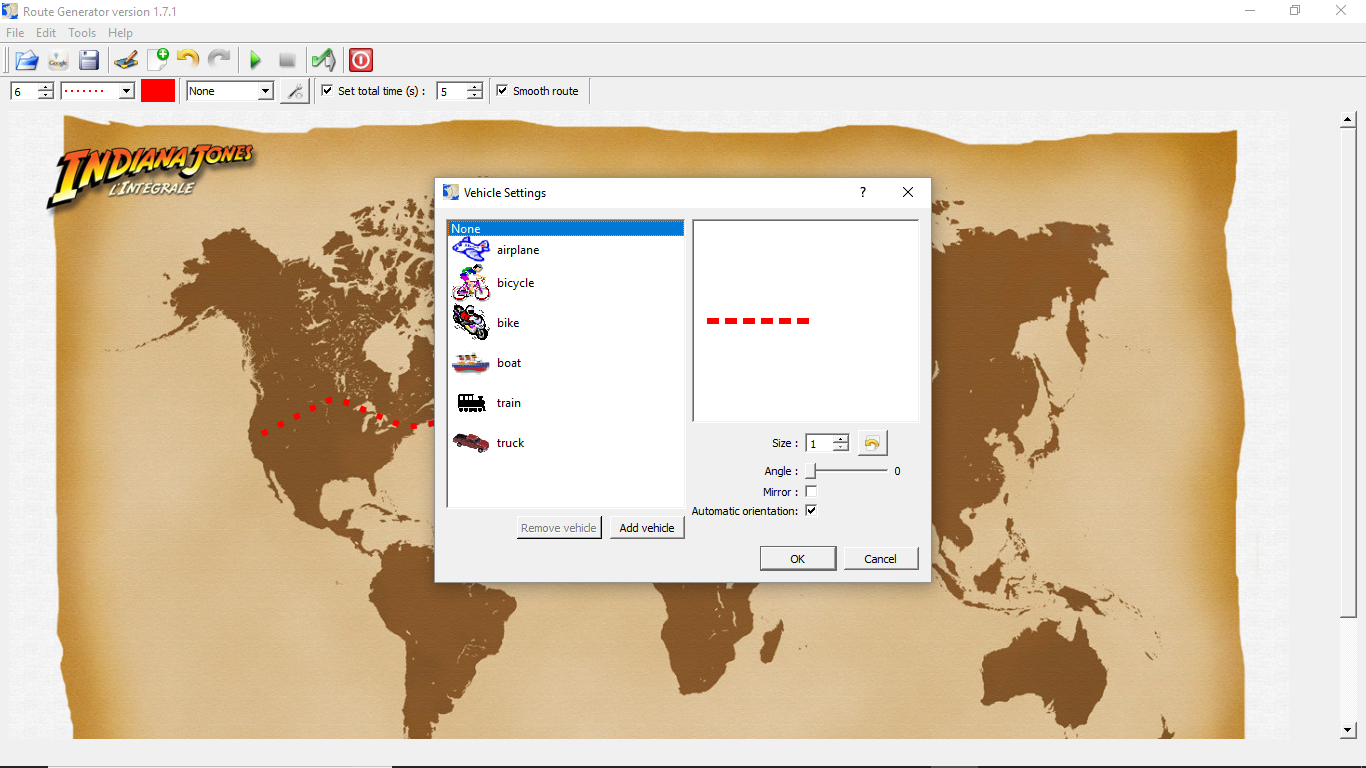The height and width of the screenshot is (768, 1366).
Task: Choose the bicycle vehicle icon
Action: [471, 283]
